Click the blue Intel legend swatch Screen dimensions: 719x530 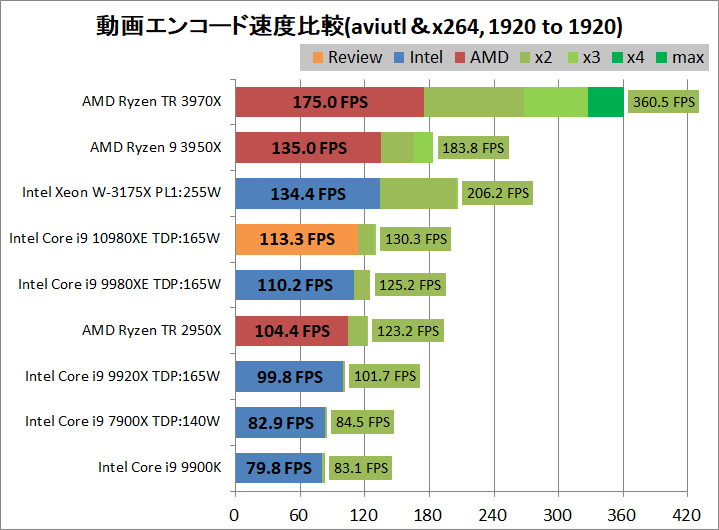[x=399, y=58]
